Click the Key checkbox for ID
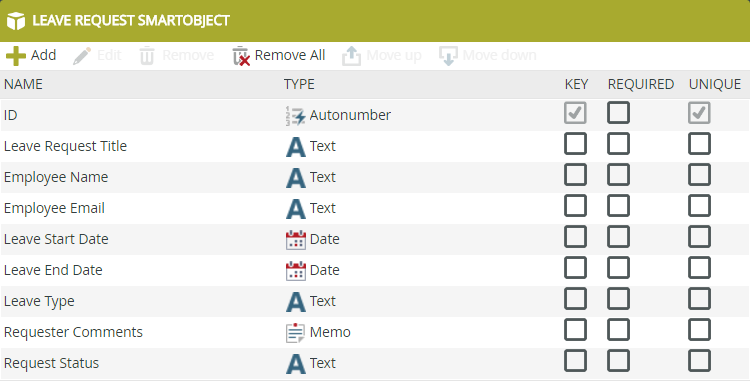The height and width of the screenshot is (381, 750). pos(575,113)
